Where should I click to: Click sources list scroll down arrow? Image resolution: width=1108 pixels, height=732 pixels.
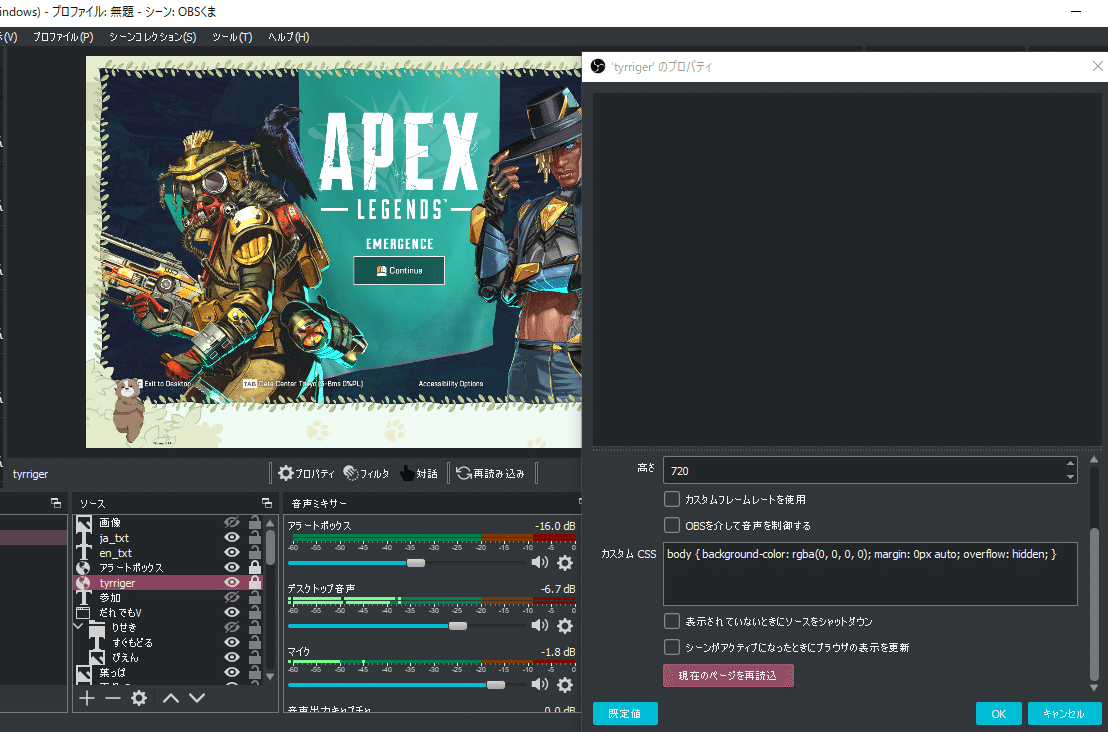pos(270,677)
